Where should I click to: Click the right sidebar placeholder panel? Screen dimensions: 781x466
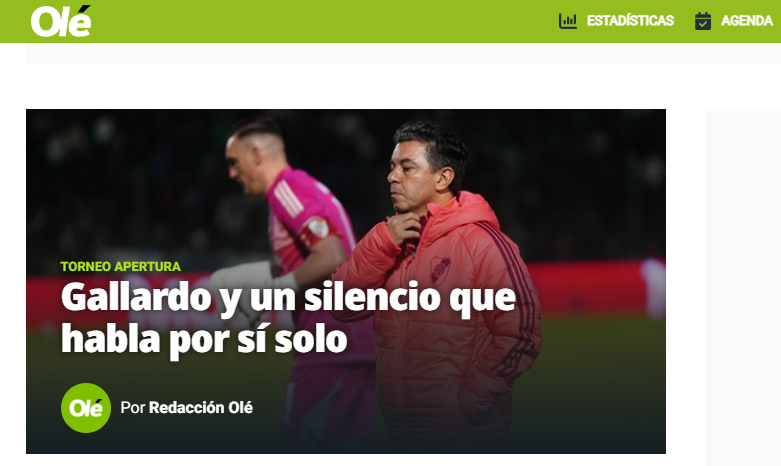click(743, 287)
